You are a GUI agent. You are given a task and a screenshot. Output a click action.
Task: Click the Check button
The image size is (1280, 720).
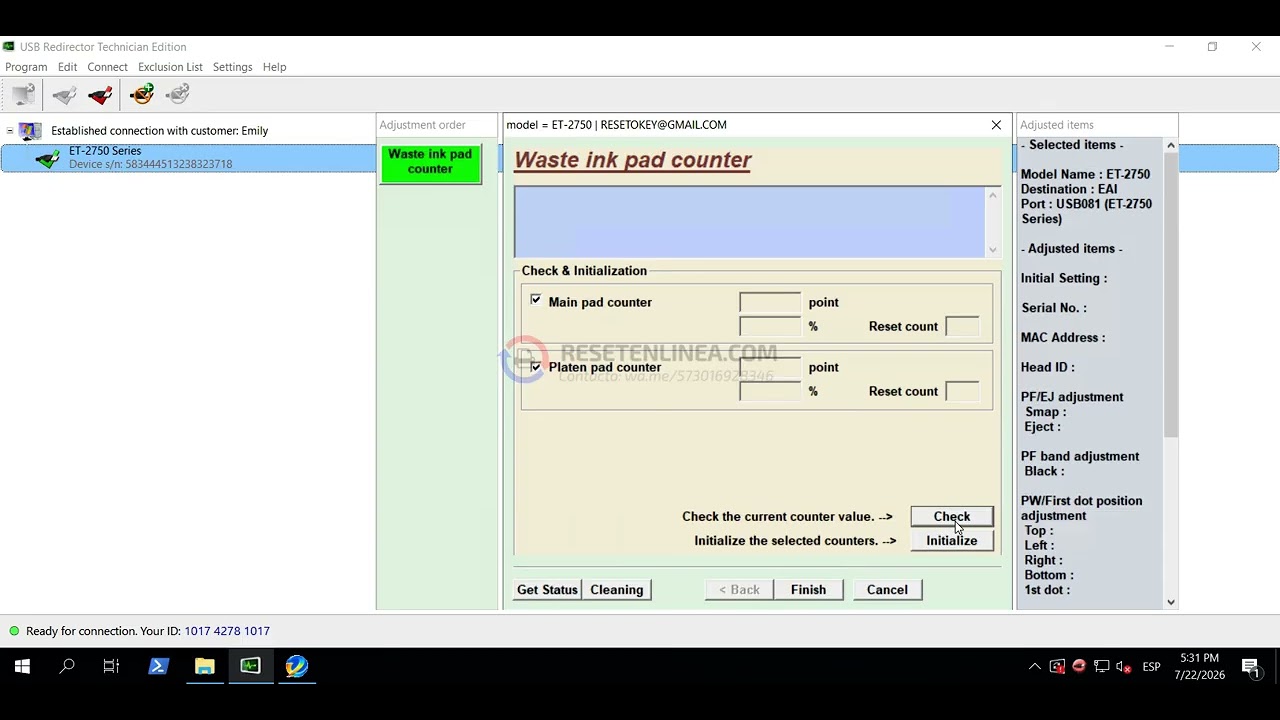coord(952,517)
